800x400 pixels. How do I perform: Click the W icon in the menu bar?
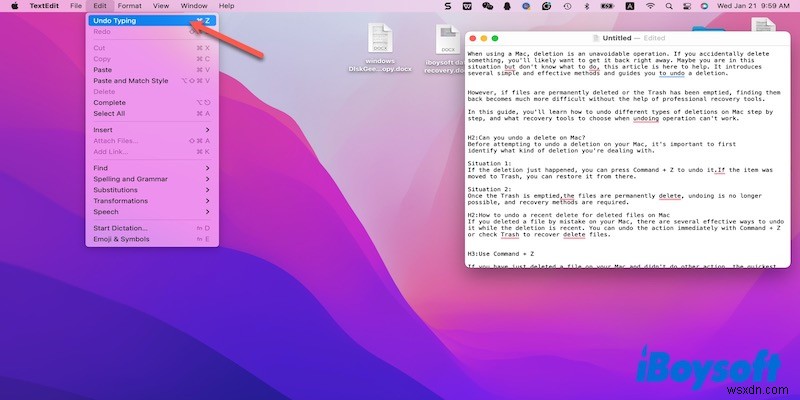(467, 6)
